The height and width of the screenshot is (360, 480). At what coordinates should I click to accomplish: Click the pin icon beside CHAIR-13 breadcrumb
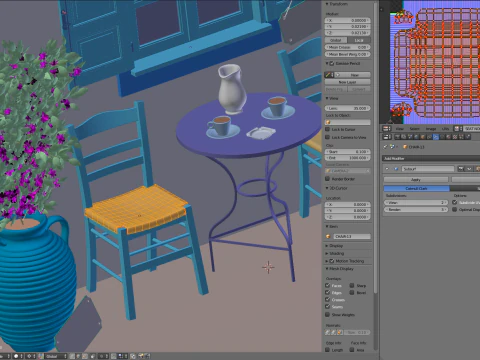click(385, 147)
